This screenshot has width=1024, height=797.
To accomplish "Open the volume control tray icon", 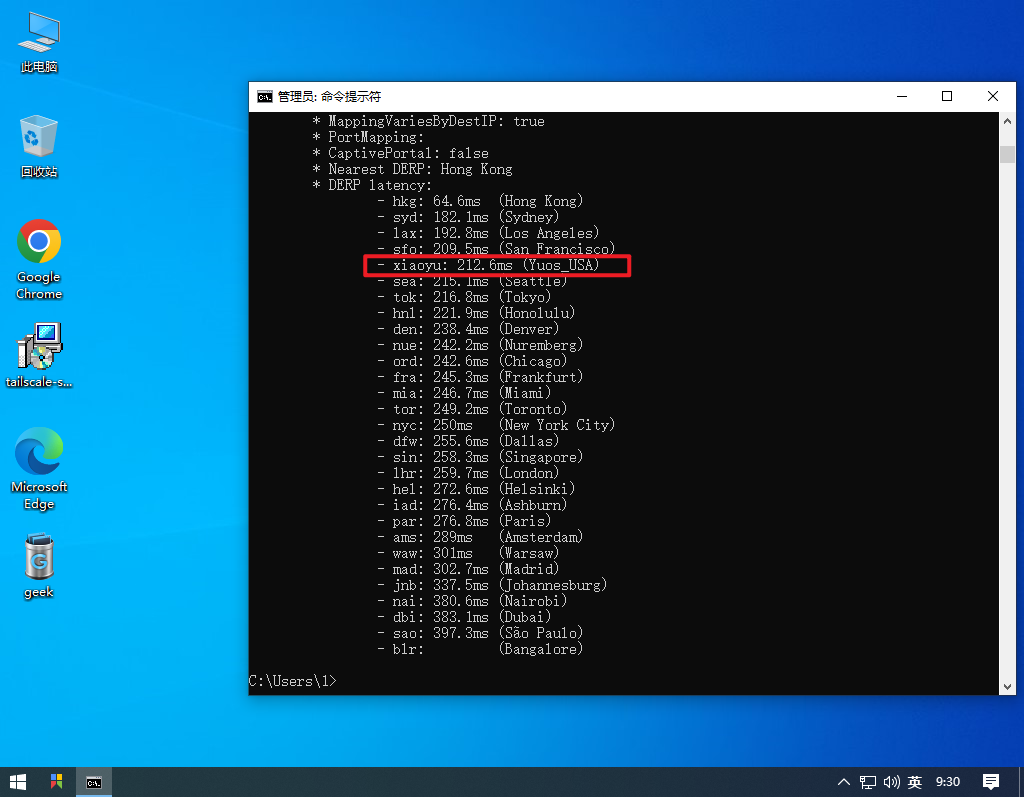I will tap(891, 782).
